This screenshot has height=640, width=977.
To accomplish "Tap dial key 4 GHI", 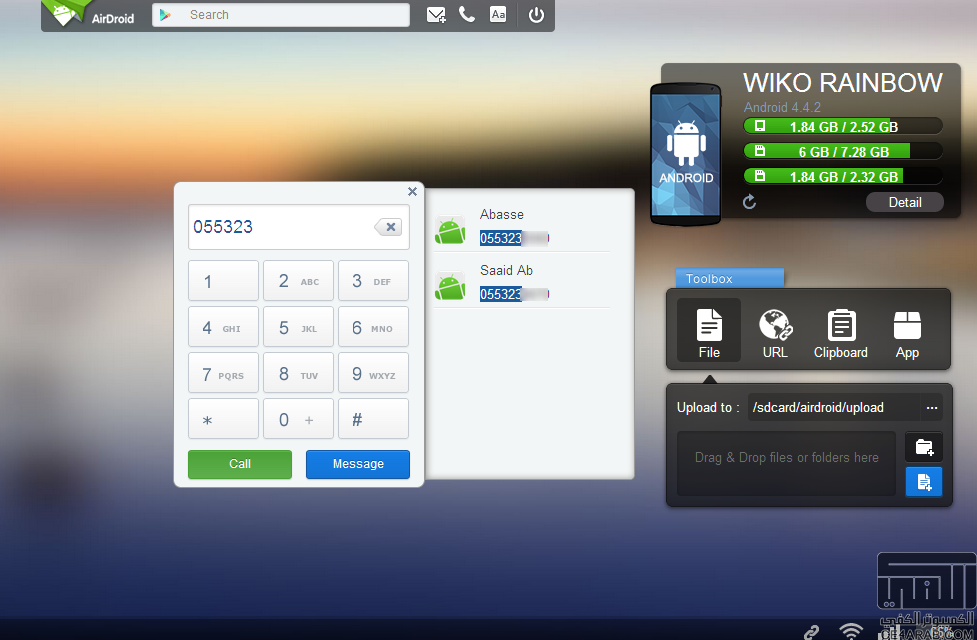I will 223,327.
